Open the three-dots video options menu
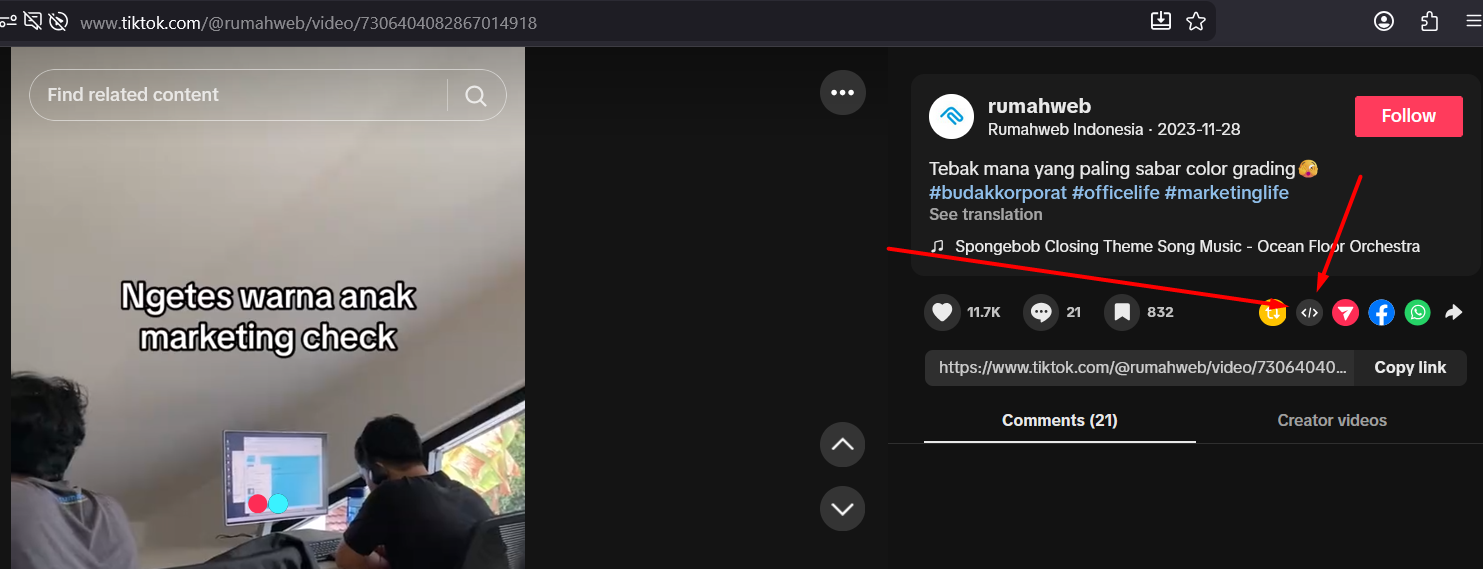 click(x=842, y=93)
